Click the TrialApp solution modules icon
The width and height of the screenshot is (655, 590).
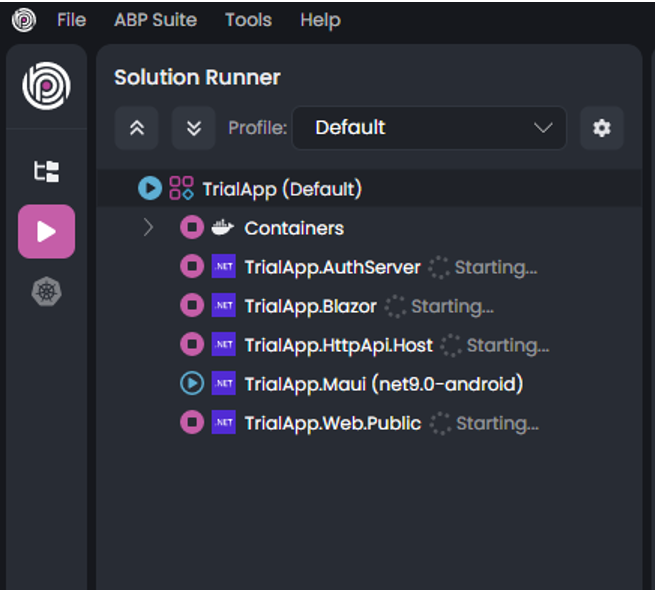tap(181, 188)
